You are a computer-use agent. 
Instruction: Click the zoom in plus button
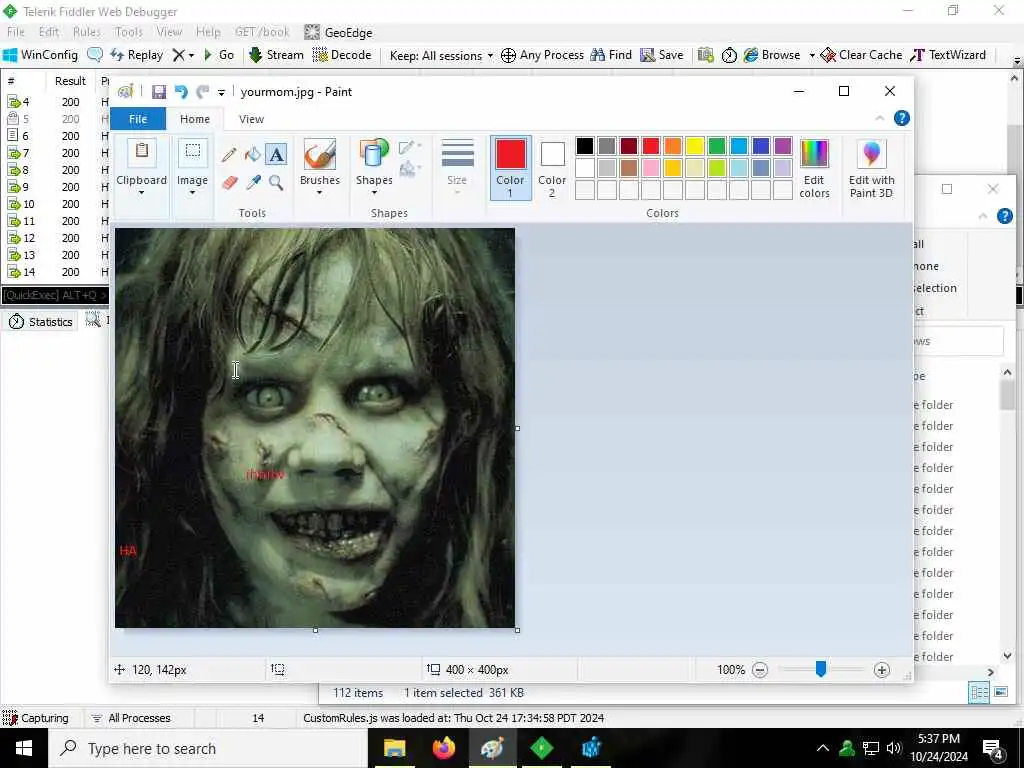click(882, 669)
